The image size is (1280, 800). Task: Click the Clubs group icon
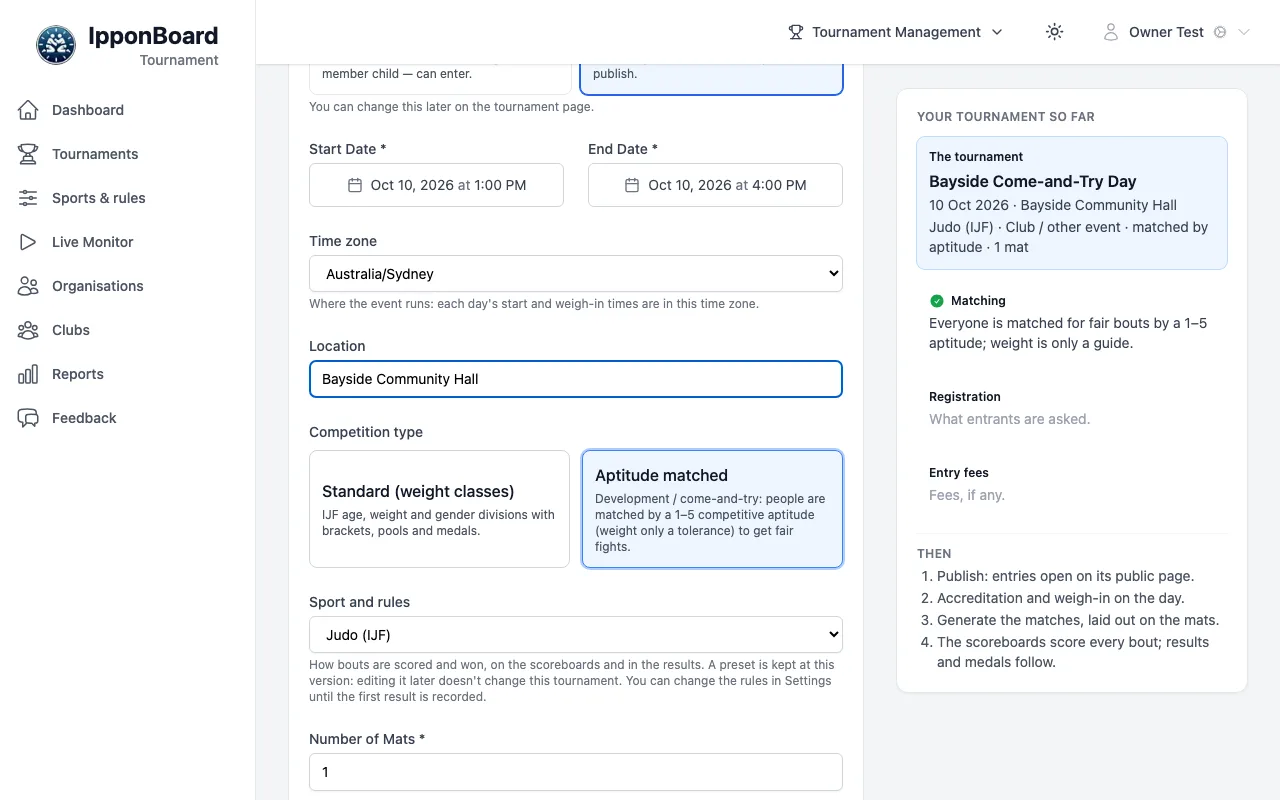(x=28, y=330)
